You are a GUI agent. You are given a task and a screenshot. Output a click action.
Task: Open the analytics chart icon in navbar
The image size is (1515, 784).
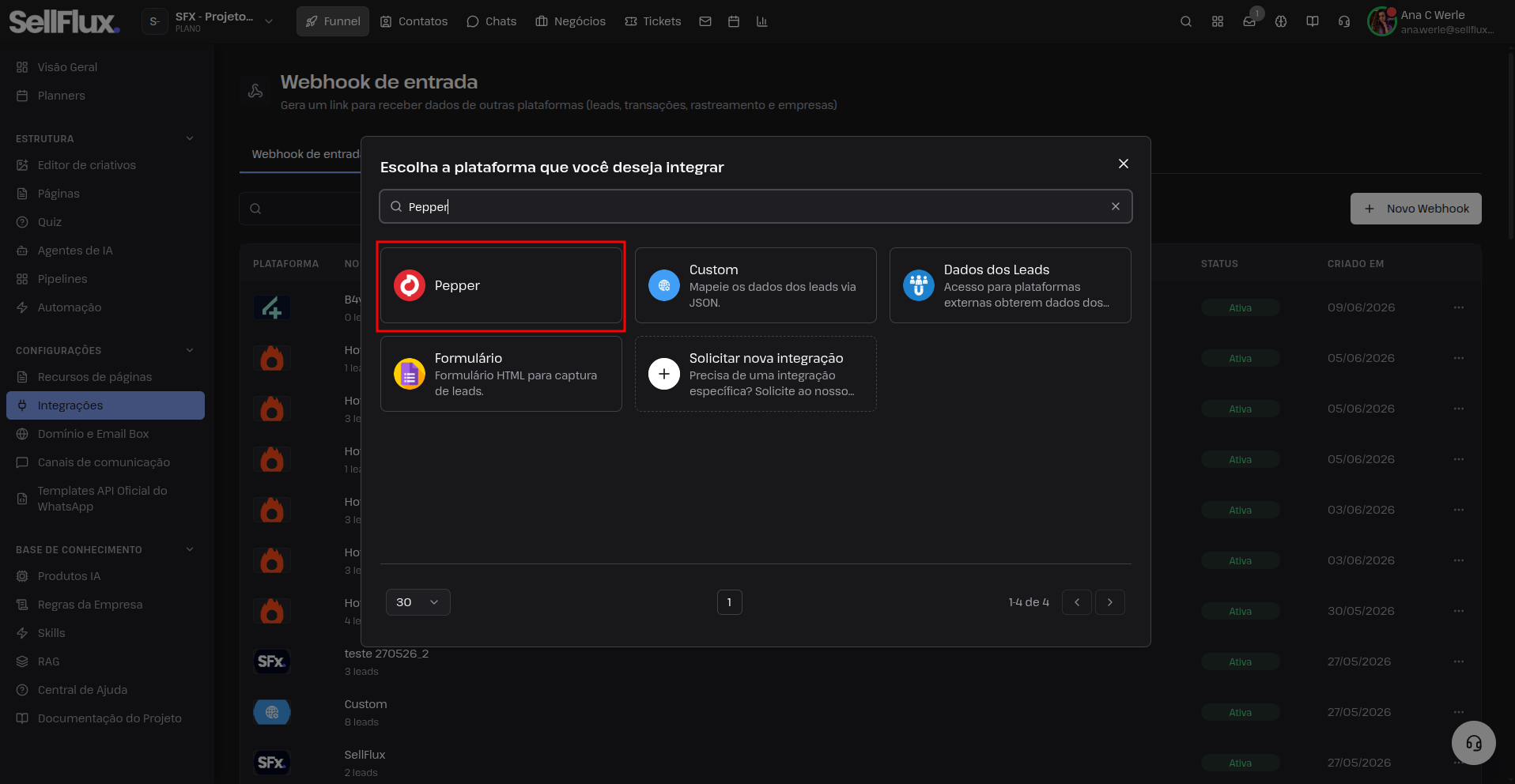pos(762,21)
